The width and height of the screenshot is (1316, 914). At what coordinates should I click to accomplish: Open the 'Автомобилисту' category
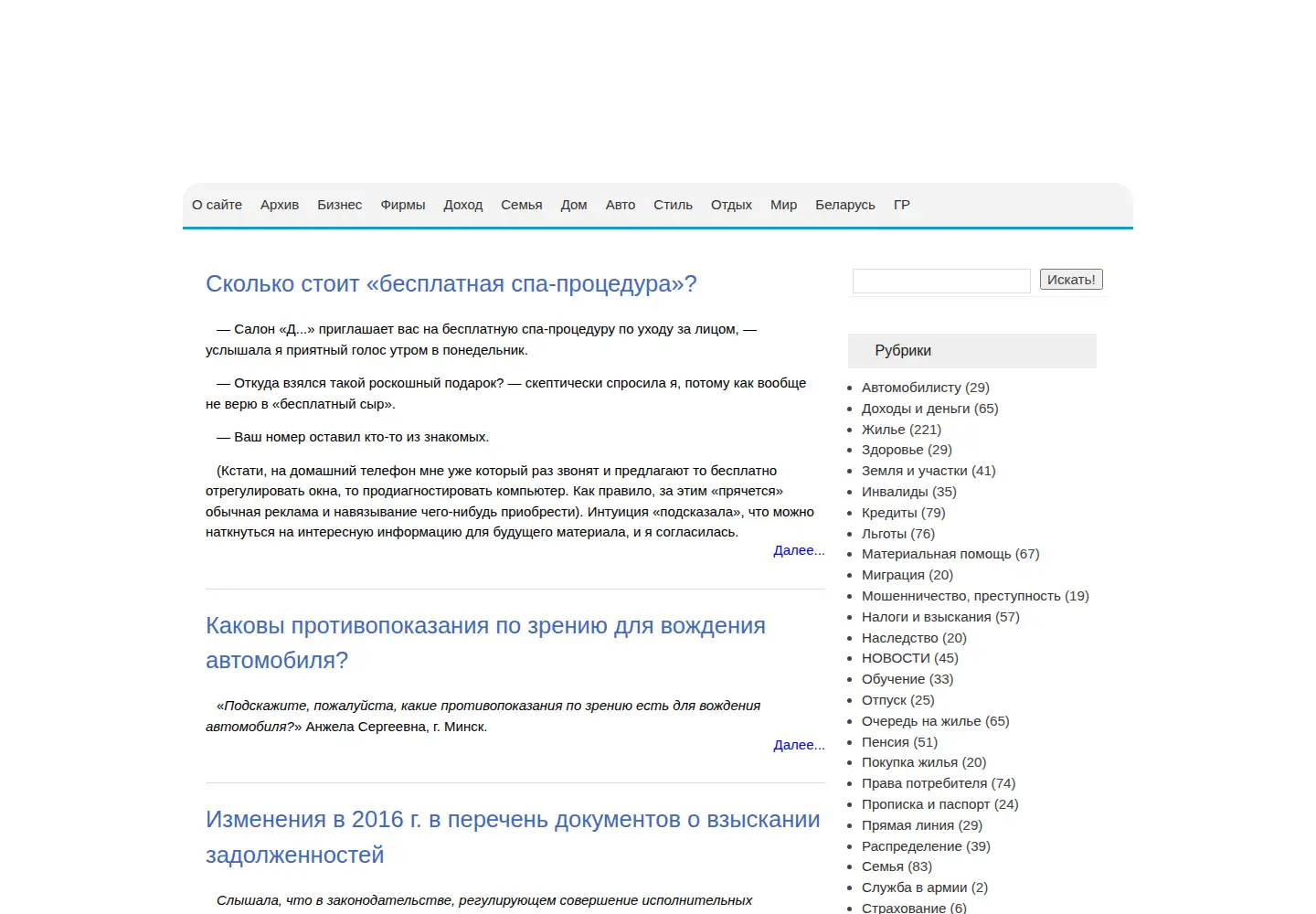click(911, 388)
